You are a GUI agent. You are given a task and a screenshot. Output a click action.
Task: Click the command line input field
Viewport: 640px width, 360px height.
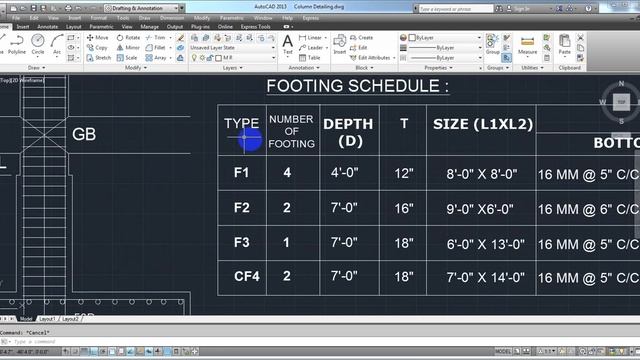click(320, 342)
